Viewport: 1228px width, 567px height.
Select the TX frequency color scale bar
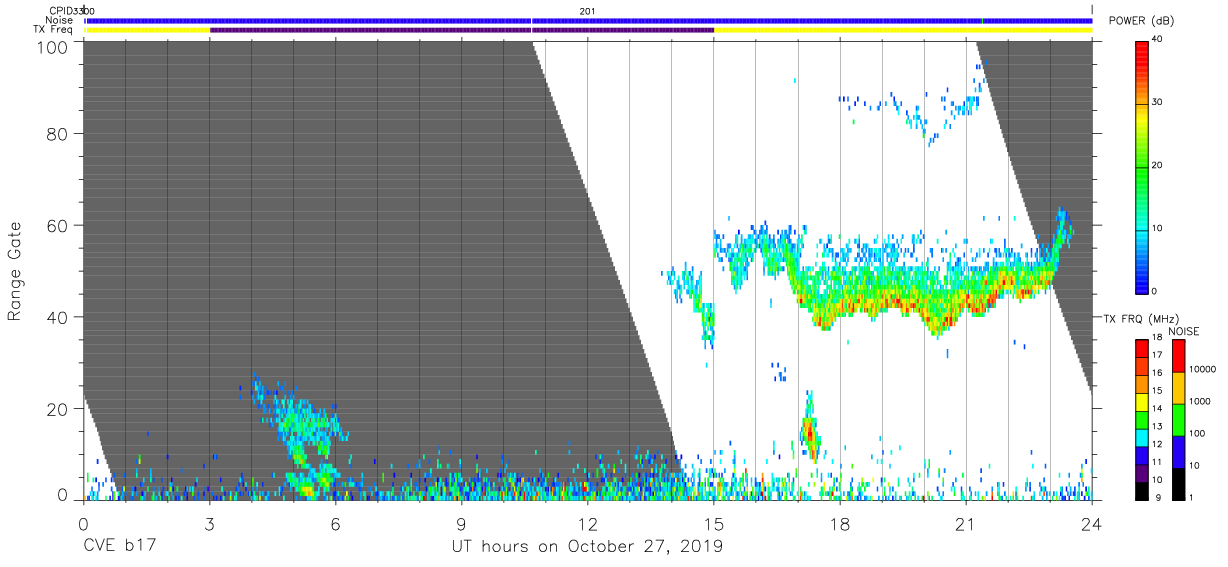coord(1141,418)
